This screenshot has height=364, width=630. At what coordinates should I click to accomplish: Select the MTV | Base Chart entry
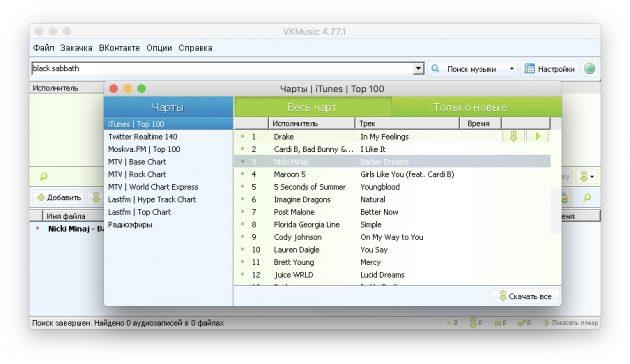pos(168,162)
